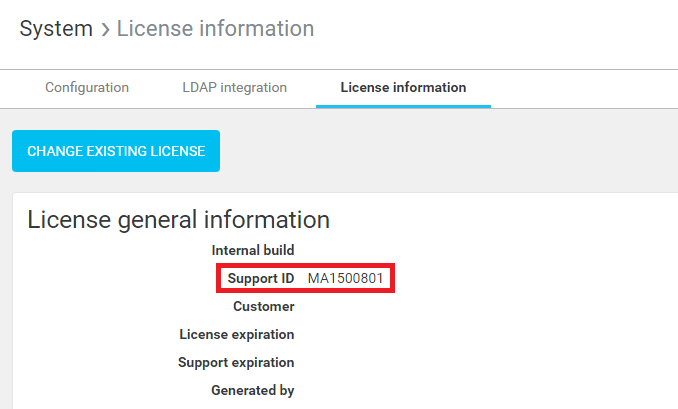Select the License information breadcrumb title
This screenshot has width=678, height=409.
[x=215, y=29]
